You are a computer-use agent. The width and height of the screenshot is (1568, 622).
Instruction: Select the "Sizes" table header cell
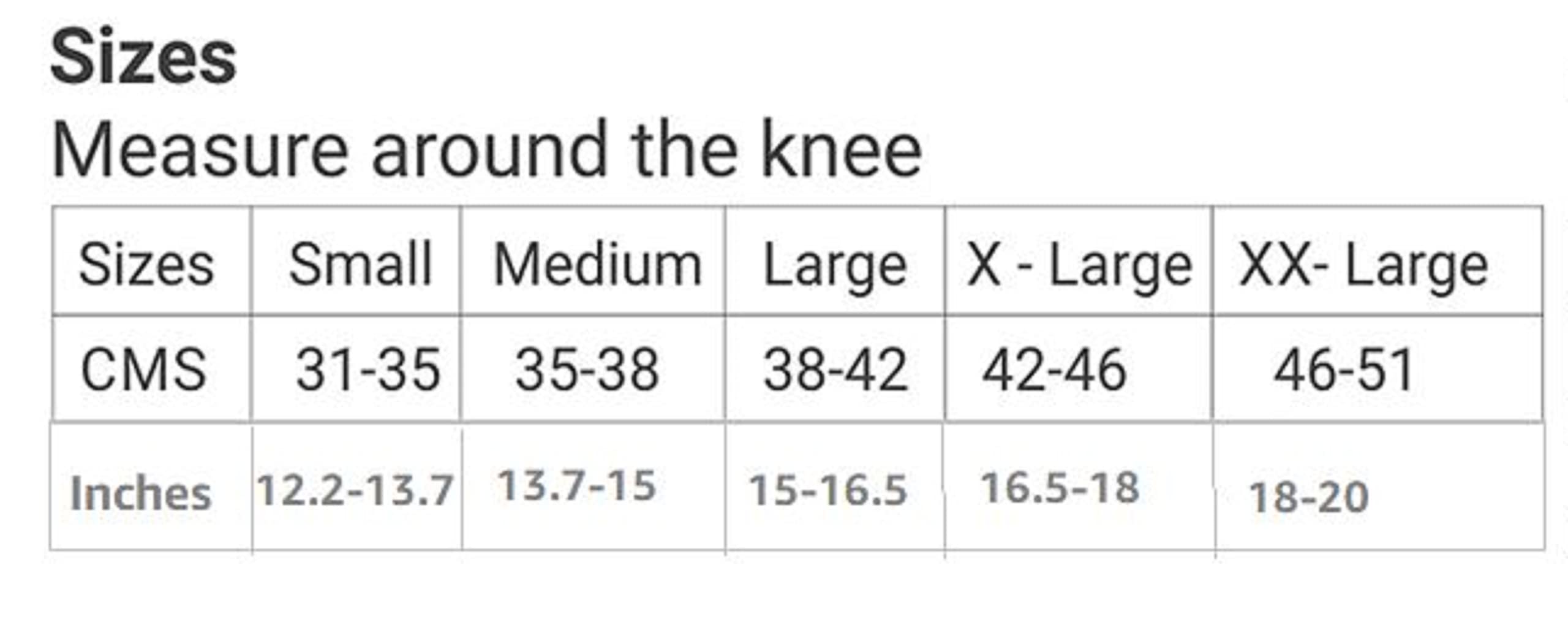click(x=146, y=265)
